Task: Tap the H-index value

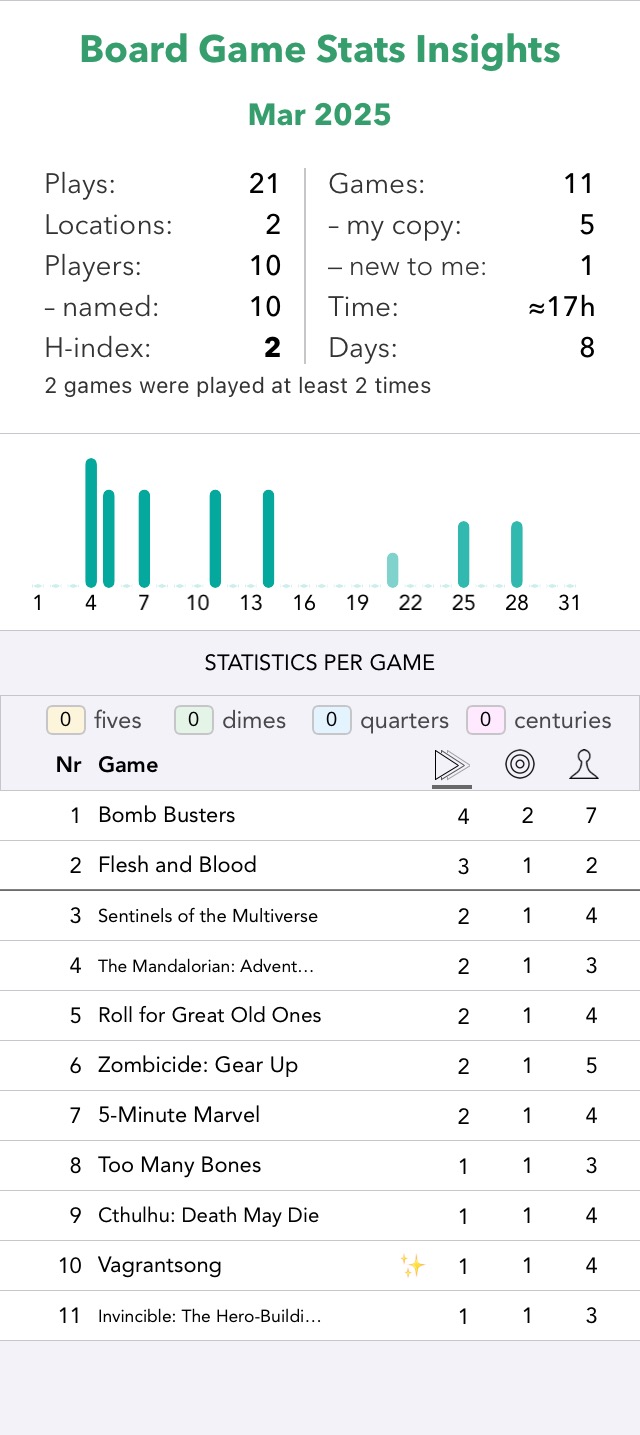Action: [272, 347]
